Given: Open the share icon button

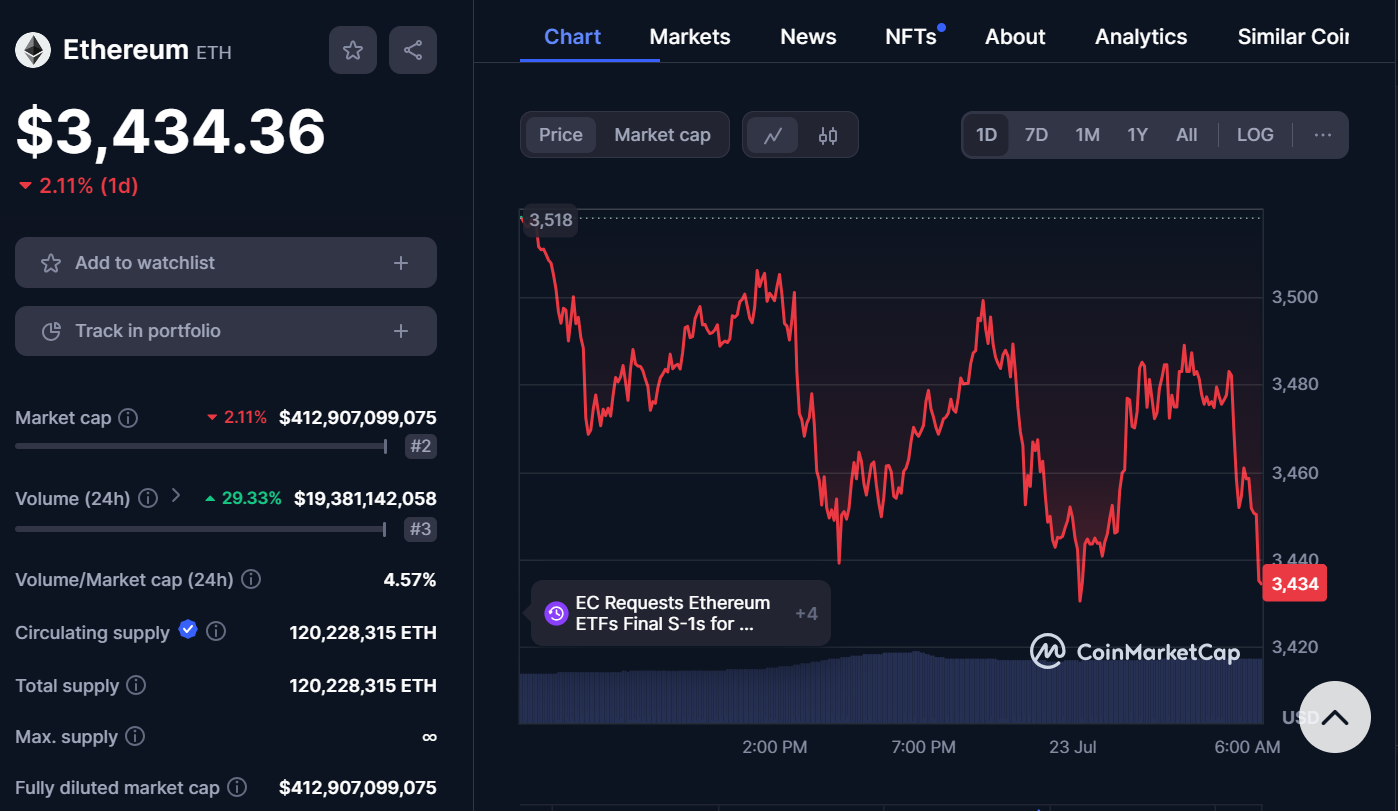Looking at the screenshot, I should click(x=412, y=50).
